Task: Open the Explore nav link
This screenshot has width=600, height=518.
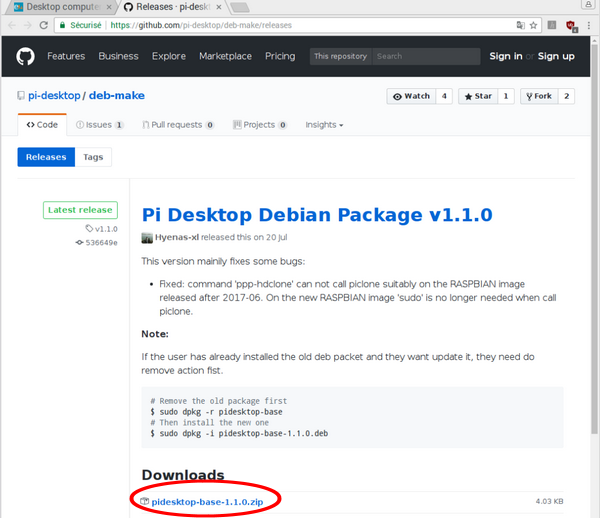Action: pyautogui.click(x=169, y=56)
